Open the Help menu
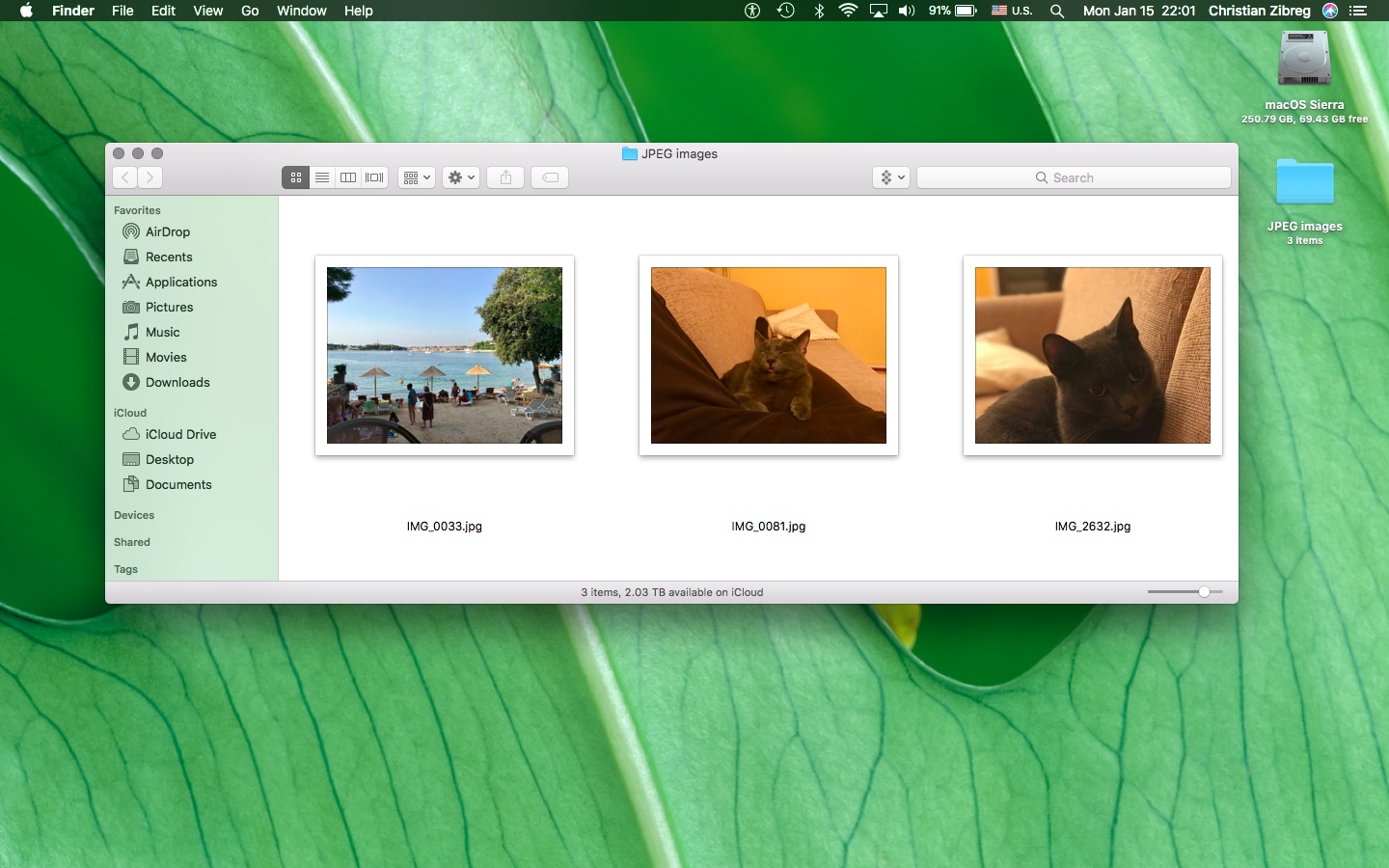 [x=359, y=11]
